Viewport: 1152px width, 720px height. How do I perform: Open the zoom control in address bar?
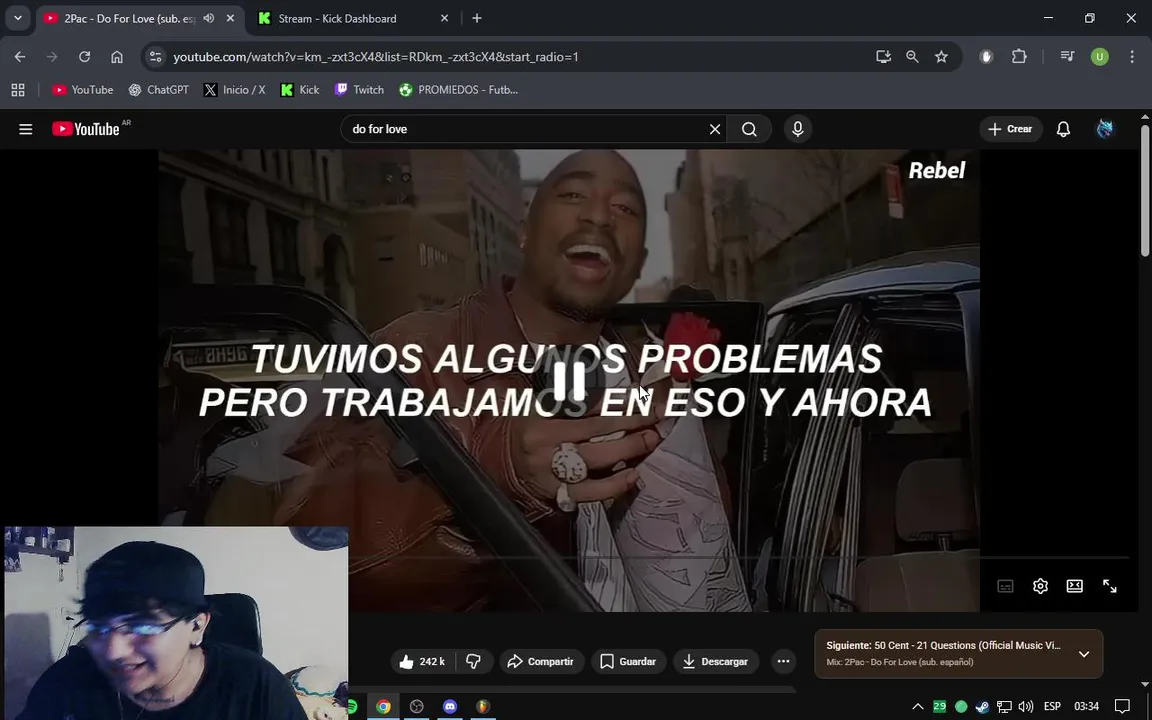pyautogui.click(x=912, y=57)
